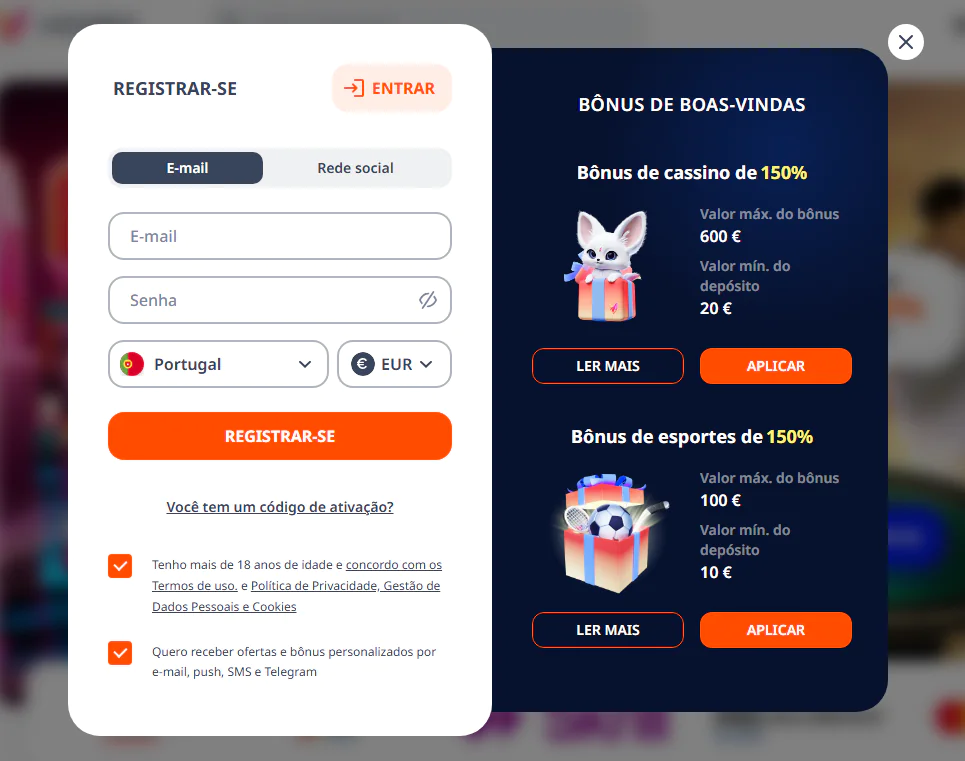Click the login arrow icon beside ENTRAR
Image resolution: width=965 pixels, height=761 pixels.
356,88
